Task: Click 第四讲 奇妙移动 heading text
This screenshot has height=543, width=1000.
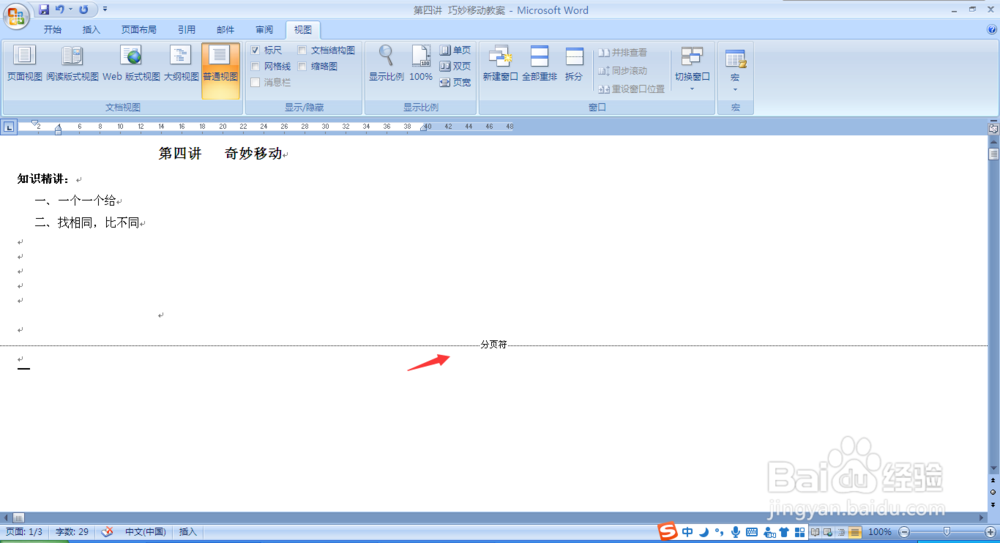Action: [221, 153]
